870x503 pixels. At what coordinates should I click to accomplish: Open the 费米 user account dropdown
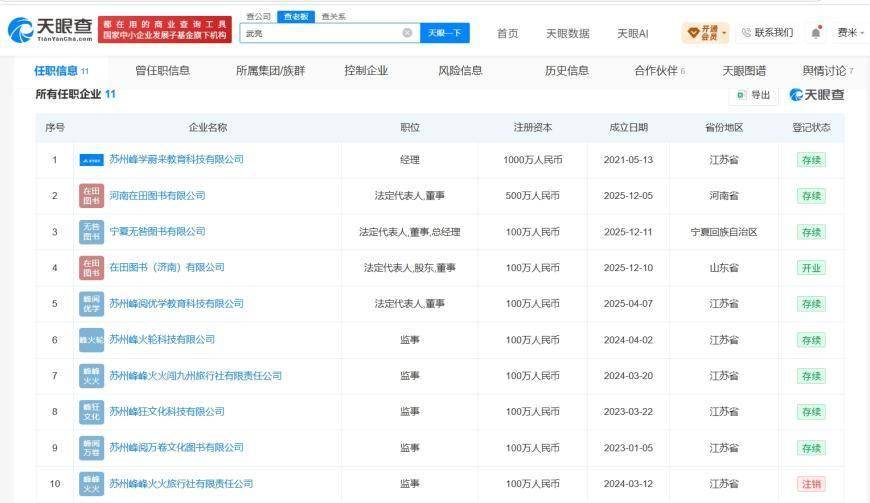pyautogui.click(x=851, y=33)
